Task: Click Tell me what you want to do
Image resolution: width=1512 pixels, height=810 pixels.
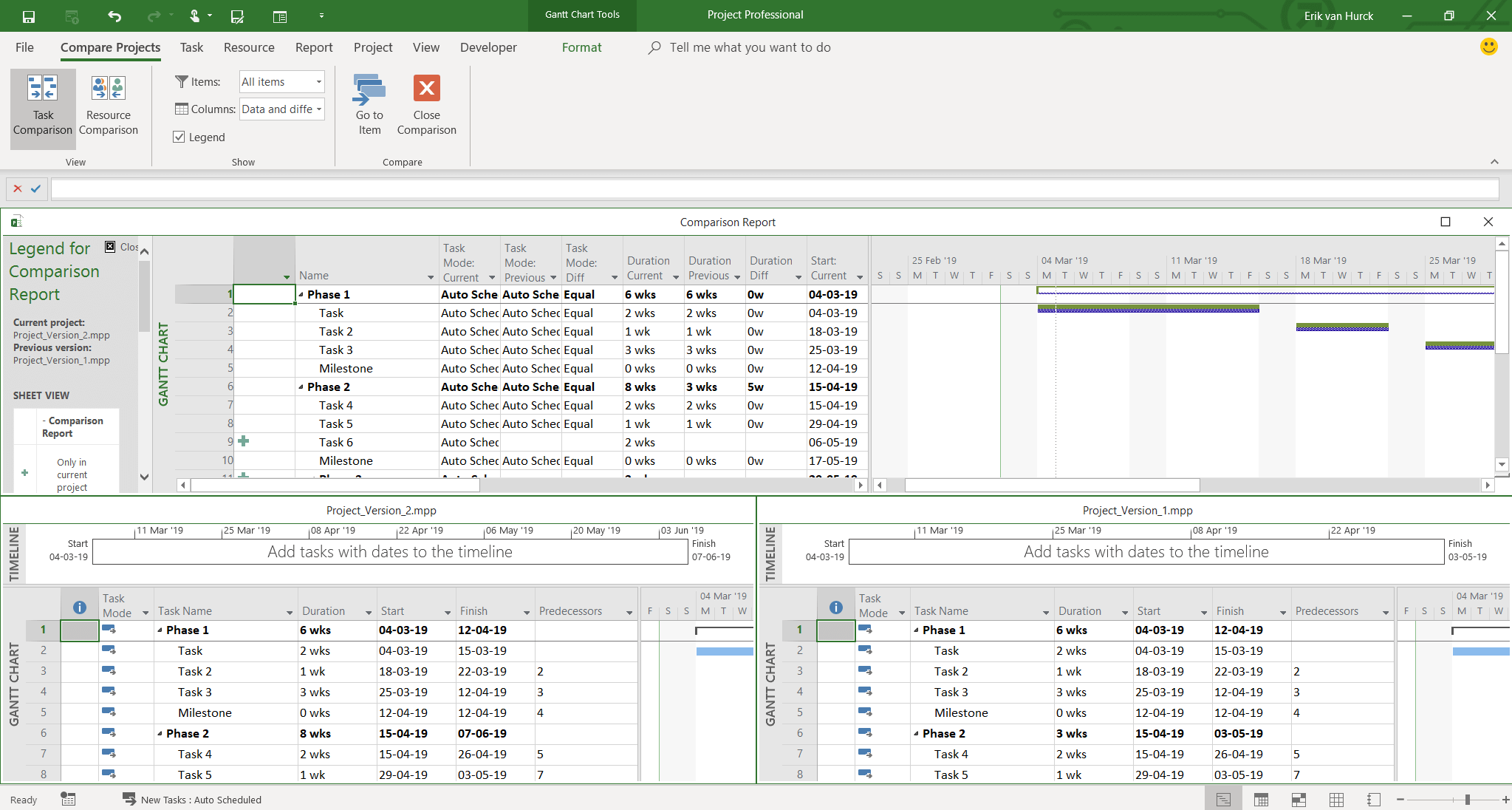Action: [x=750, y=47]
